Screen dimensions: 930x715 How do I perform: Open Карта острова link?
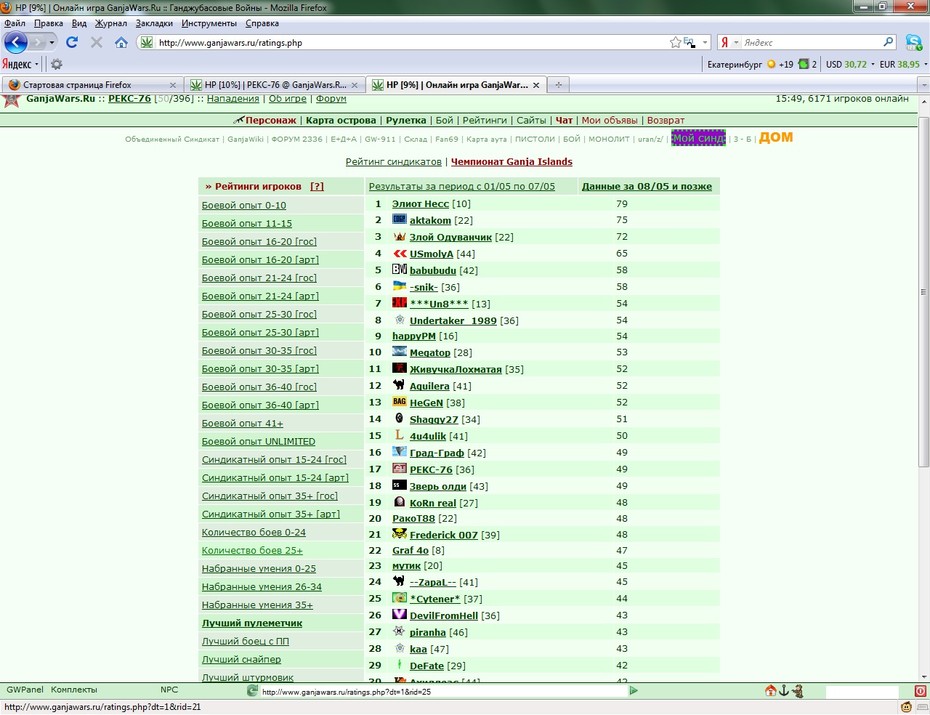tap(340, 120)
